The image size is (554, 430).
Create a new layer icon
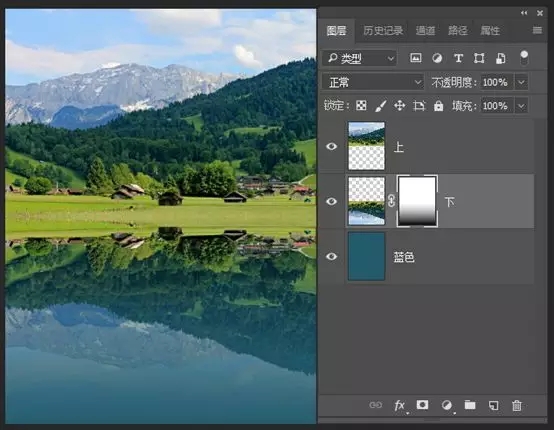click(x=494, y=405)
